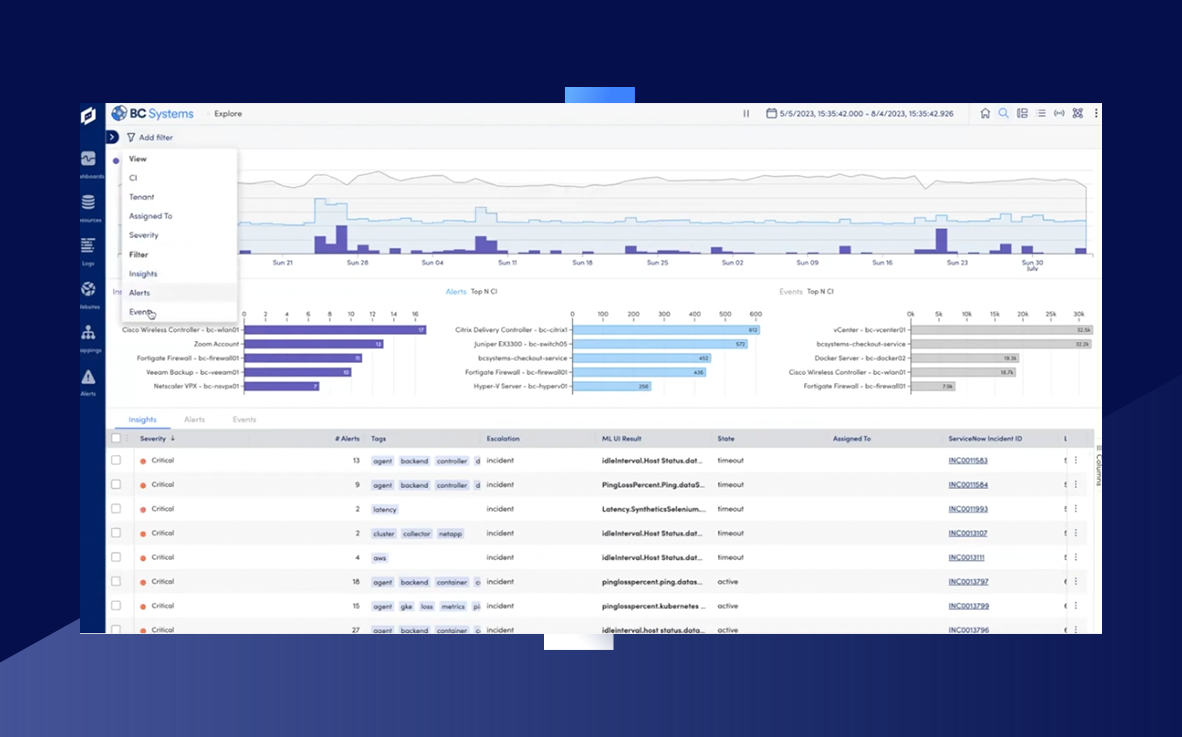This screenshot has width=1182, height=737.
Task: Open incident link INC0011993
Action: pyautogui.click(x=968, y=509)
